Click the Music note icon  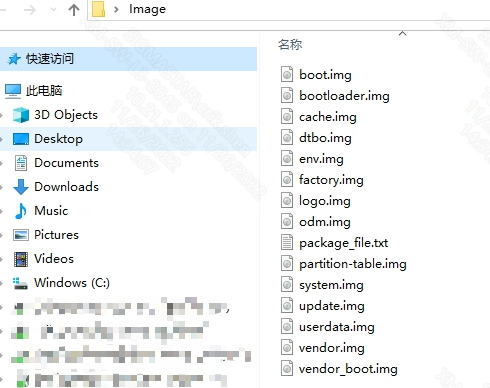(21, 211)
